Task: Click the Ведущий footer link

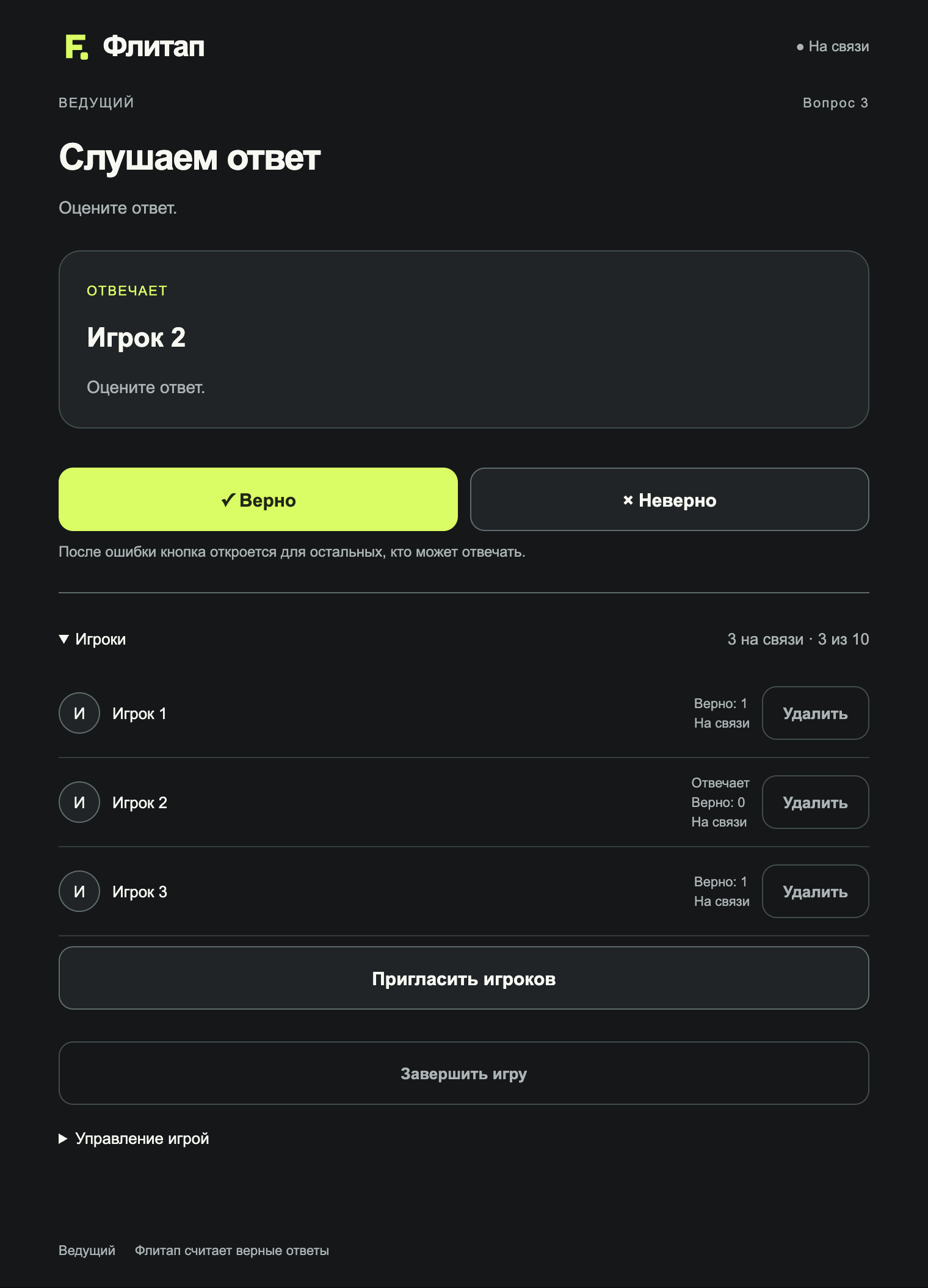Action: pyautogui.click(x=87, y=1250)
